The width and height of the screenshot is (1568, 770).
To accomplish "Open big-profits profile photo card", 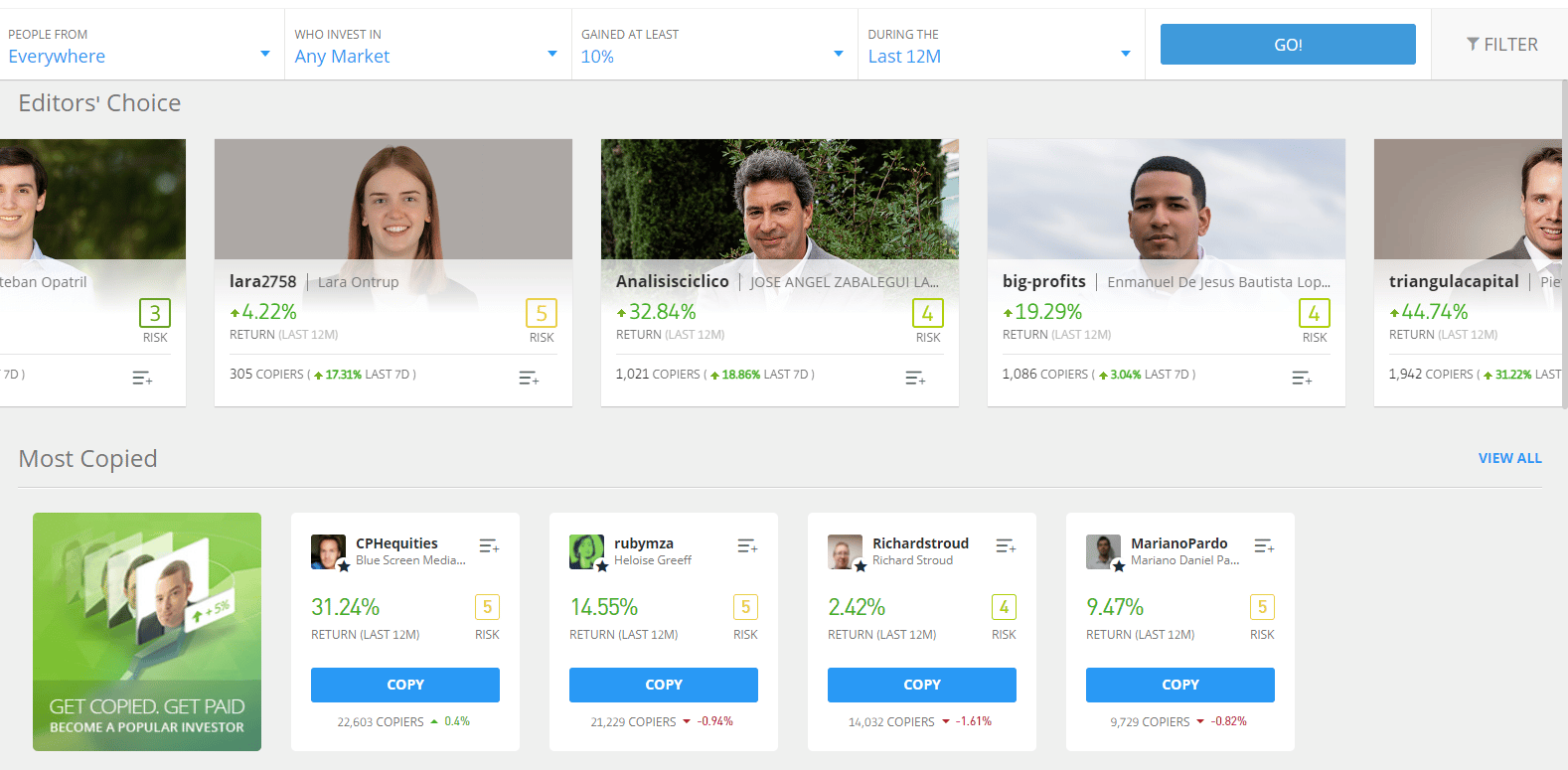I will coord(1167,200).
